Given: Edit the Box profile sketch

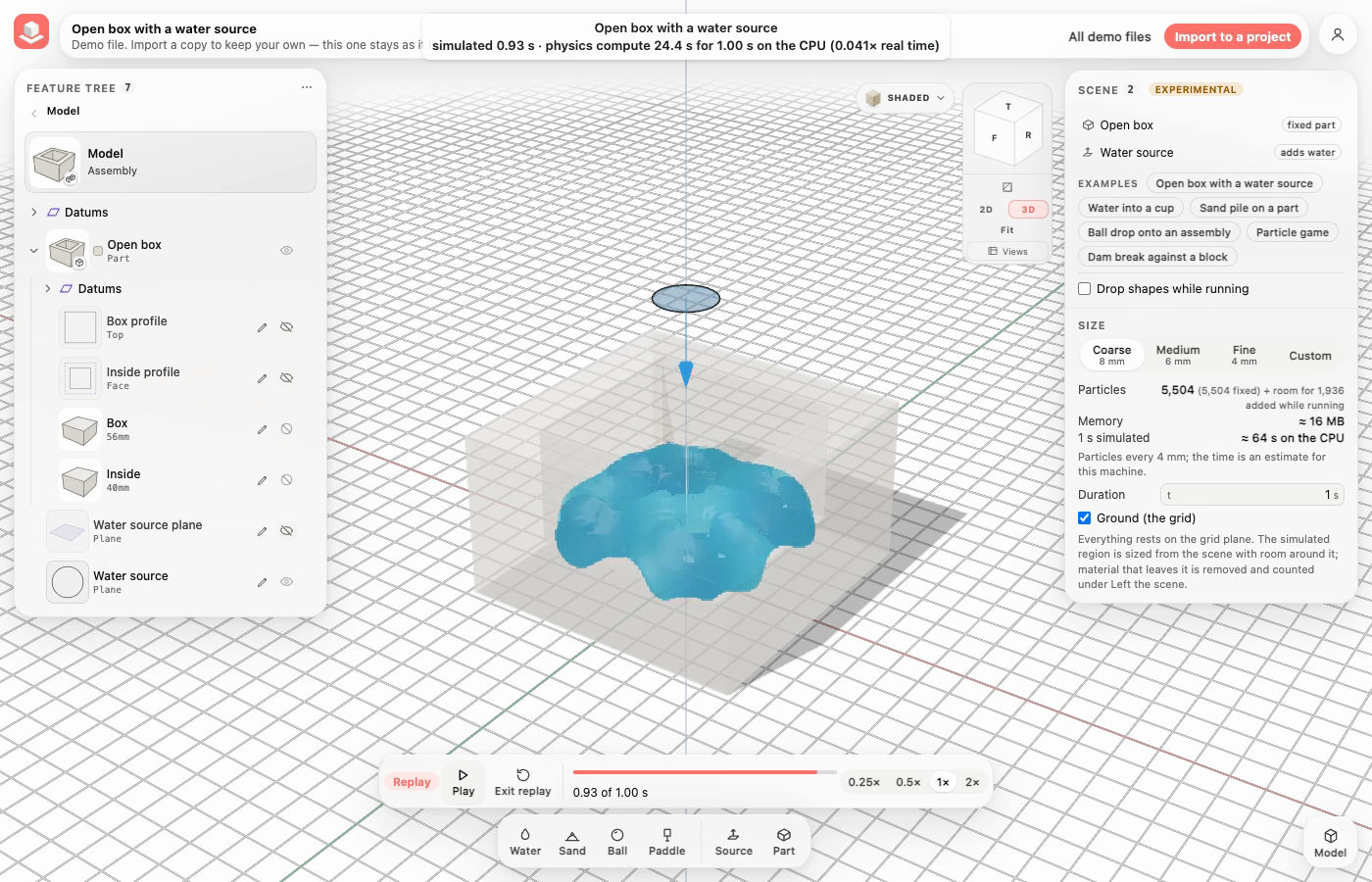Looking at the screenshot, I should (x=262, y=327).
